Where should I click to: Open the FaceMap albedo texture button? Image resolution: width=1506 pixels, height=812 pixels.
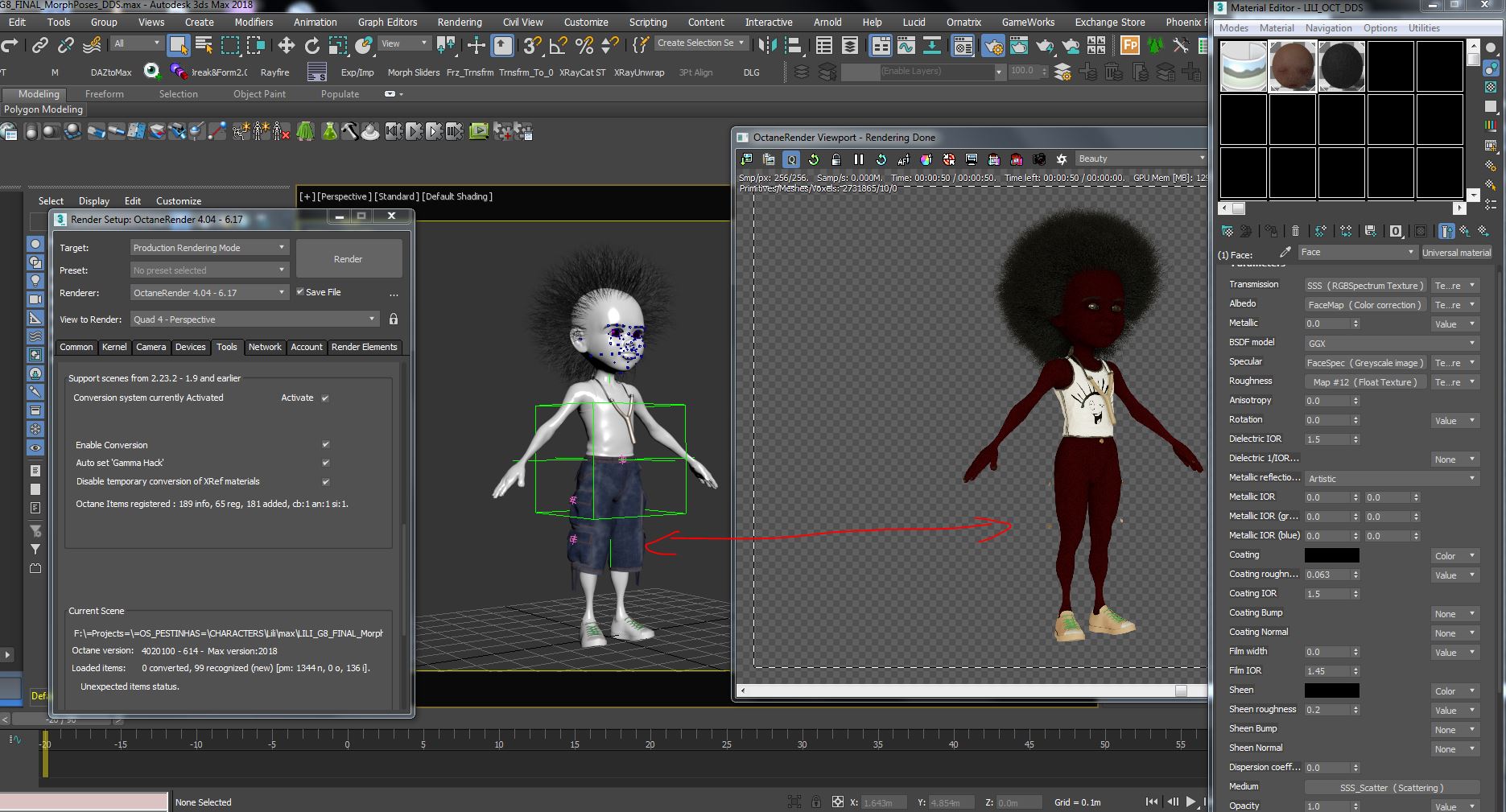[x=1365, y=305]
